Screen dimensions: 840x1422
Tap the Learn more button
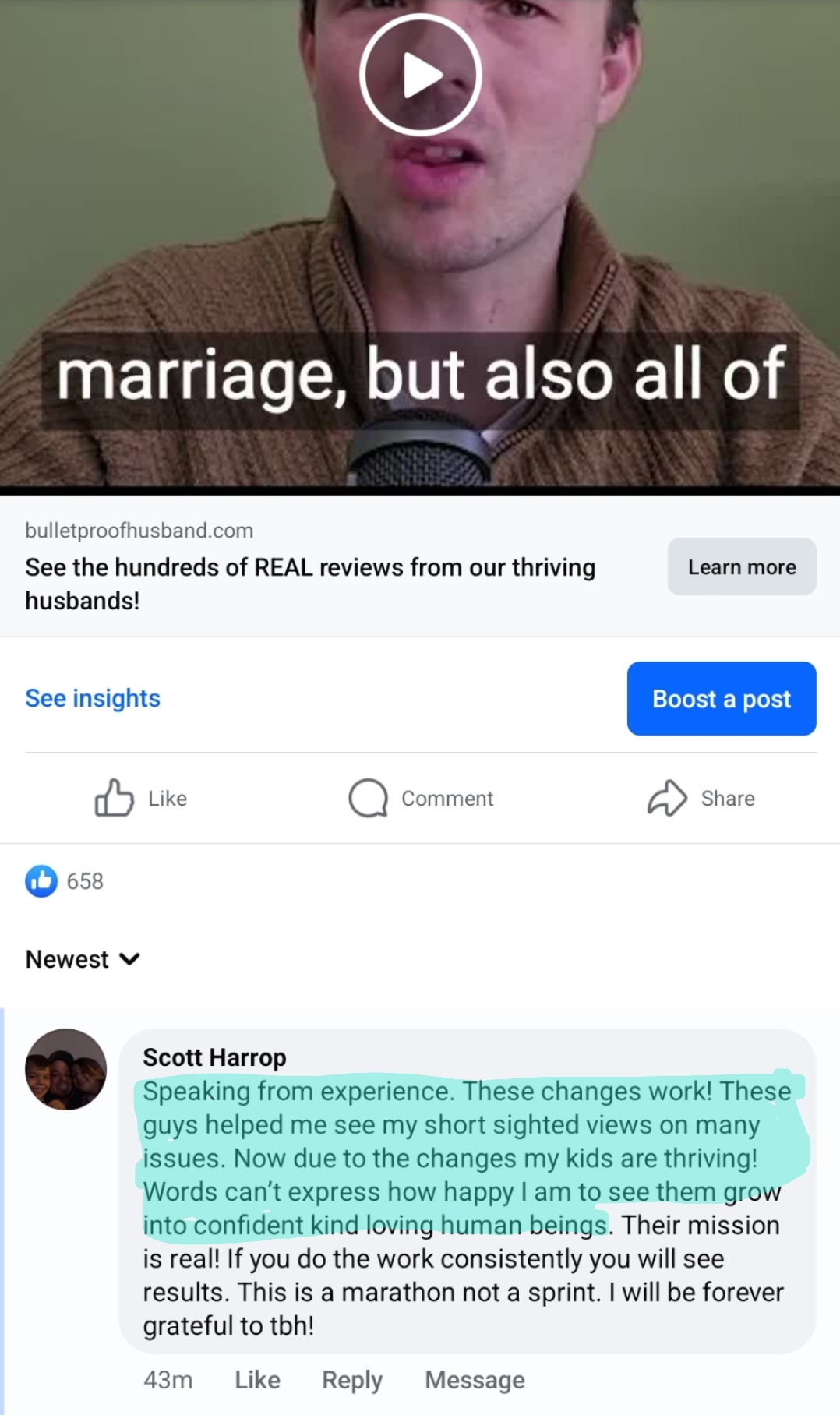tap(742, 566)
